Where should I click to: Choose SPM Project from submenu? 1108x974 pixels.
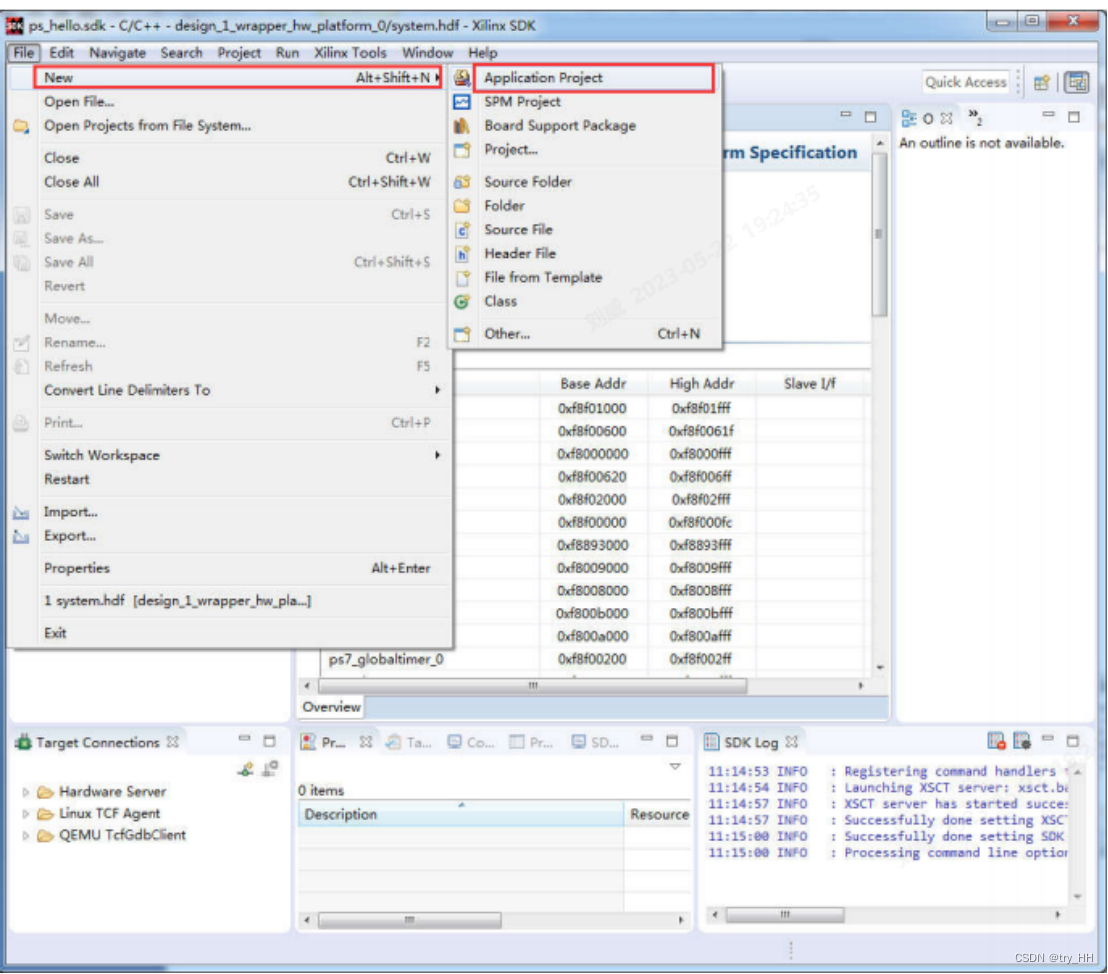click(x=522, y=102)
